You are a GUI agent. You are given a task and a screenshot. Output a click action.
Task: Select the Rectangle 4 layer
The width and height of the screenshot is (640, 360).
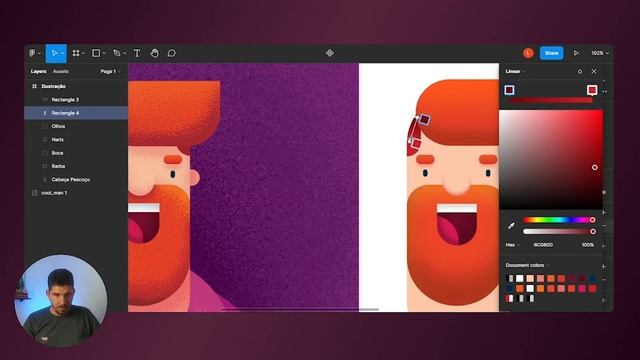tap(76, 113)
